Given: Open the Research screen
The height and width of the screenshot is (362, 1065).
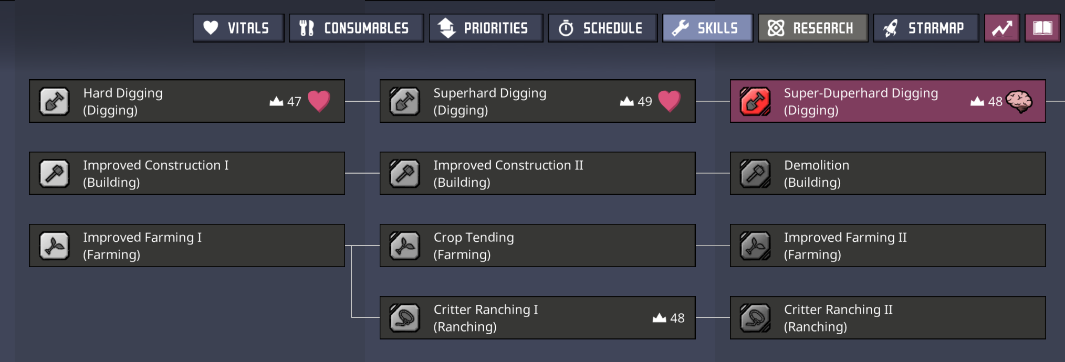Looking at the screenshot, I should pos(813,28).
